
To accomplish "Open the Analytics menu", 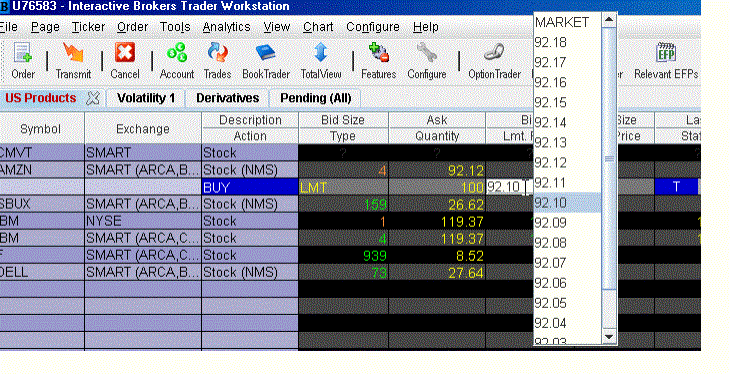I will pyautogui.click(x=226, y=27).
